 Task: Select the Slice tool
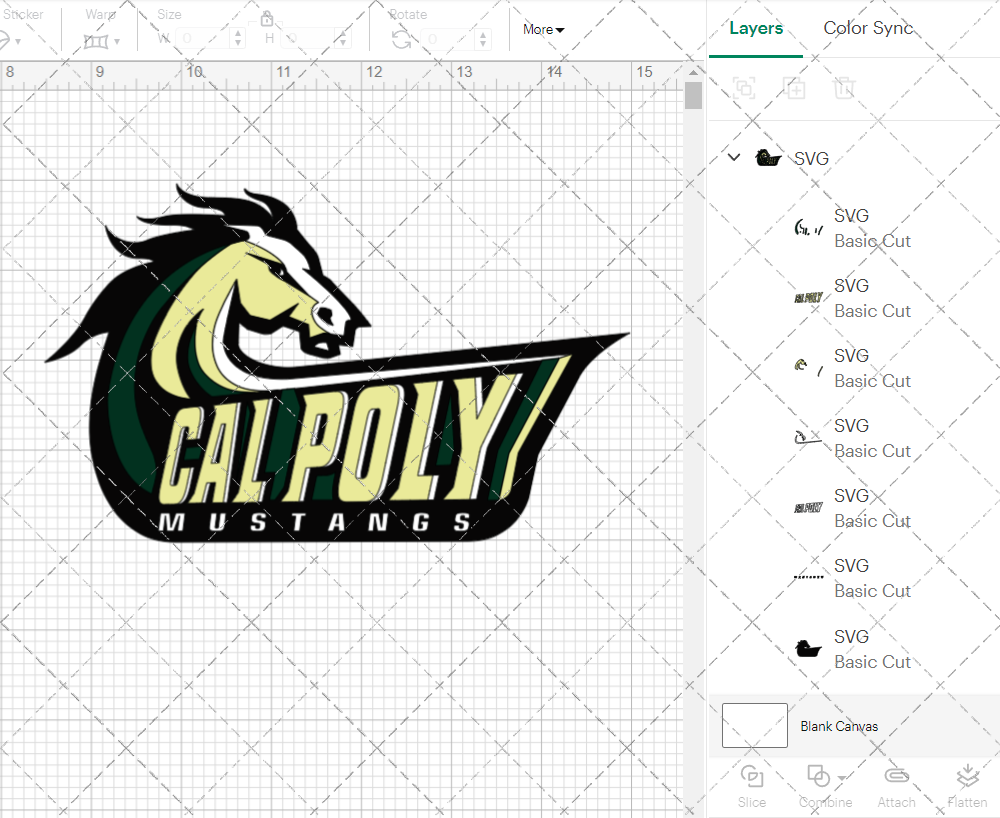[x=752, y=786]
